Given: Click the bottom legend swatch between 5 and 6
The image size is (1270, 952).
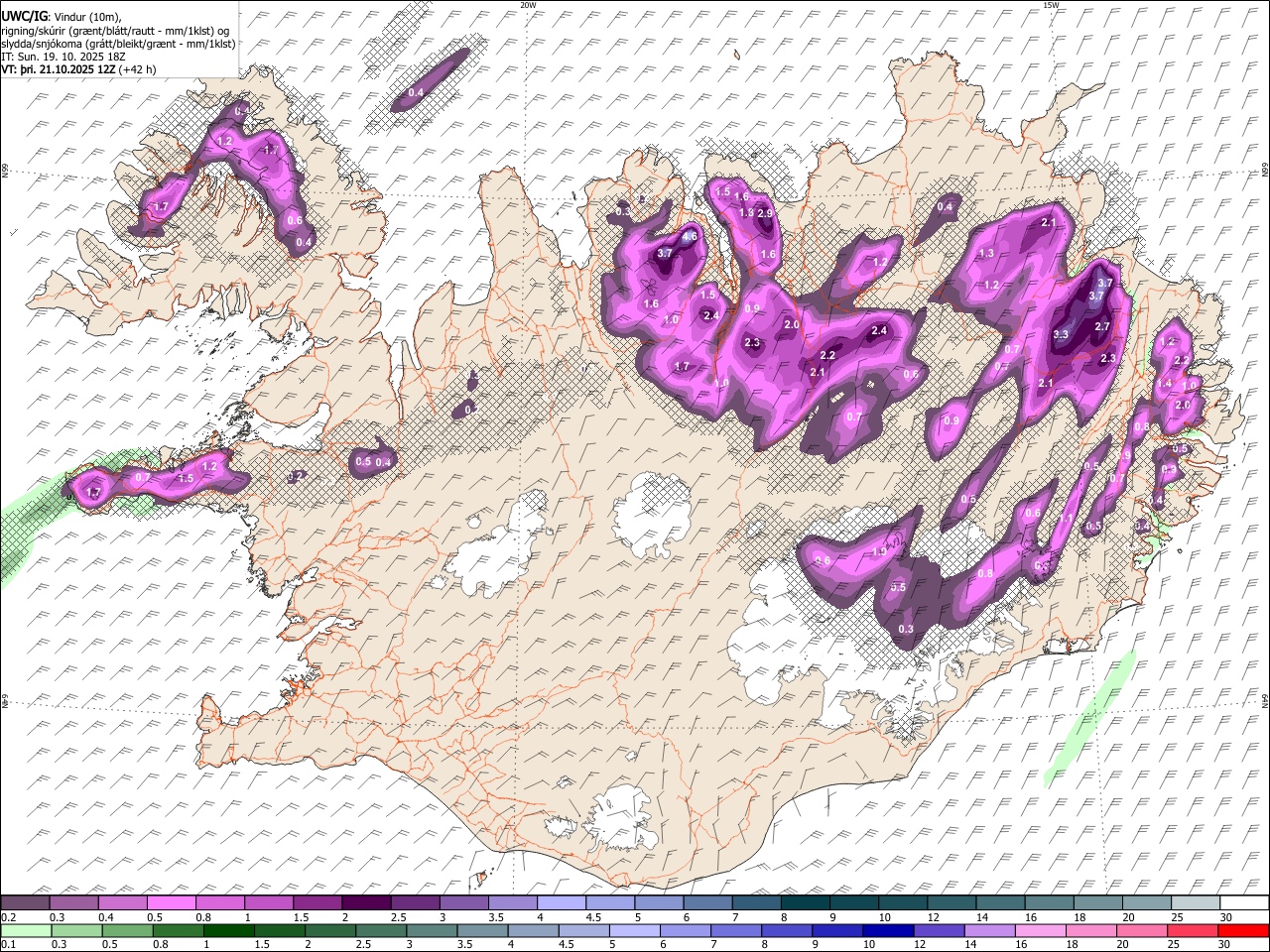Looking at the screenshot, I should point(635,930).
